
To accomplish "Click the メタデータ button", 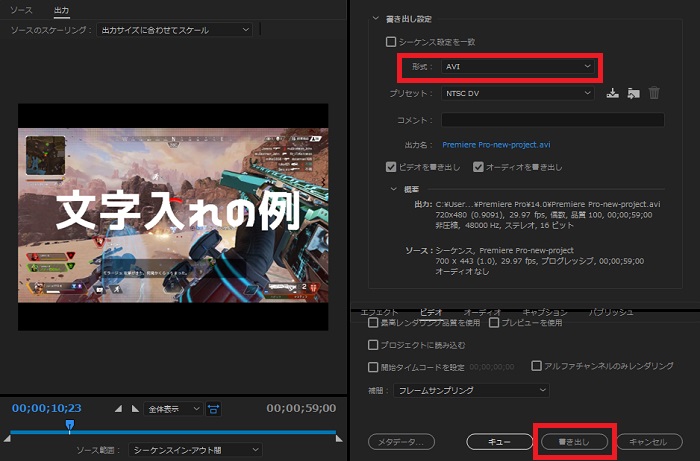I will [x=401, y=442].
